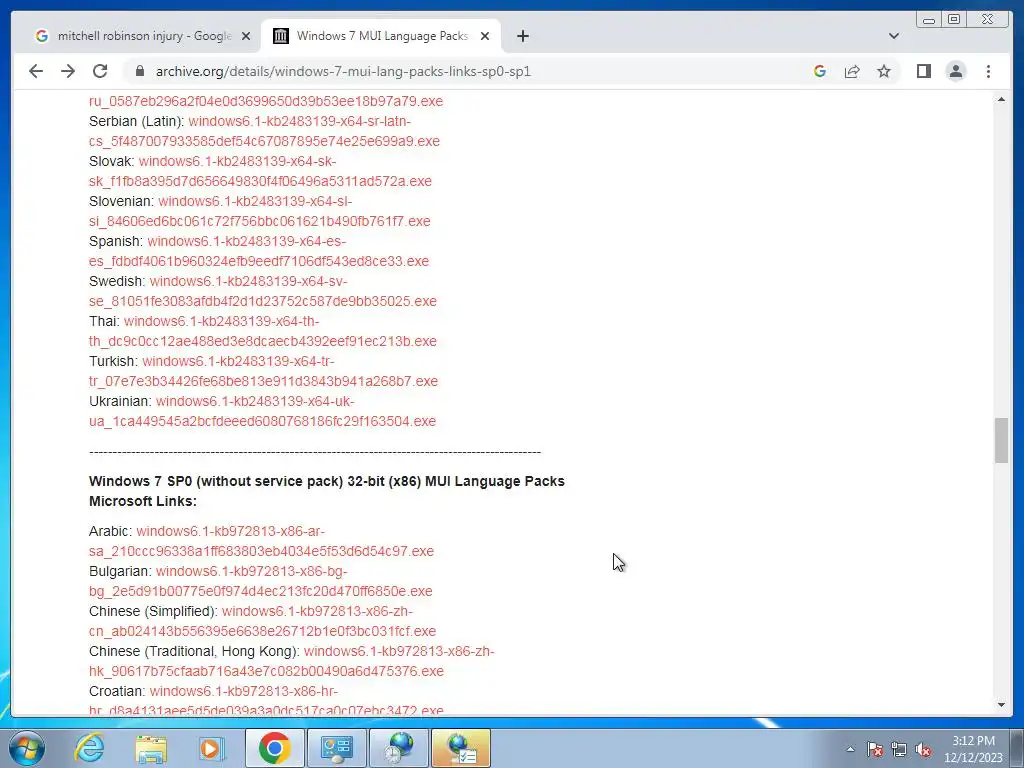
Task: Switch to mitchell robinson injury Google tab
Action: pos(142,36)
